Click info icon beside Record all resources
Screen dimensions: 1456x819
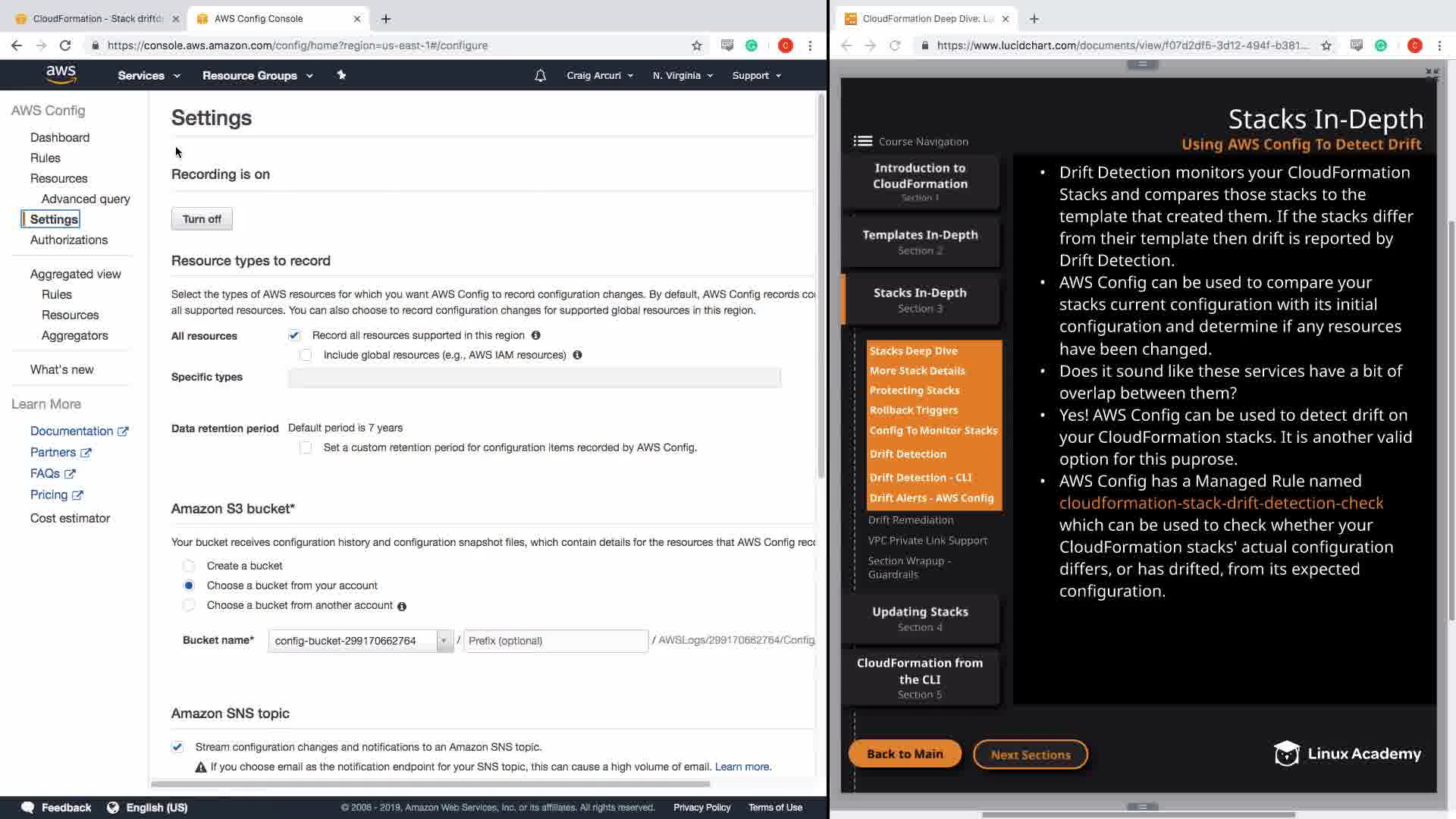[x=535, y=335]
